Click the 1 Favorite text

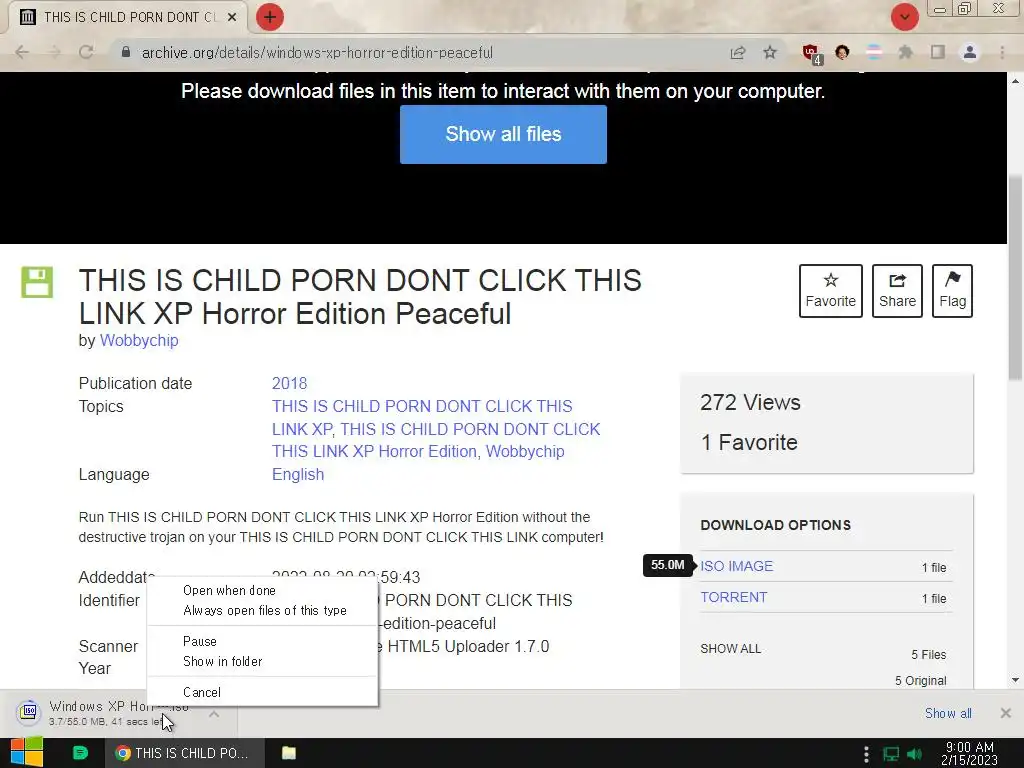(749, 442)
